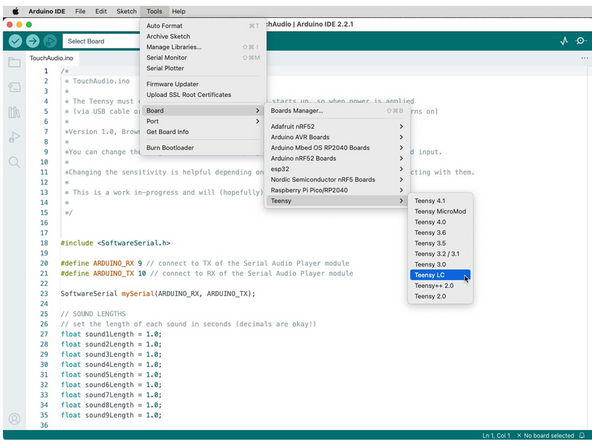Screen dimensions: 592x444
Task: Choose Manage Libraries...
Action: click(x=203, y=47)
